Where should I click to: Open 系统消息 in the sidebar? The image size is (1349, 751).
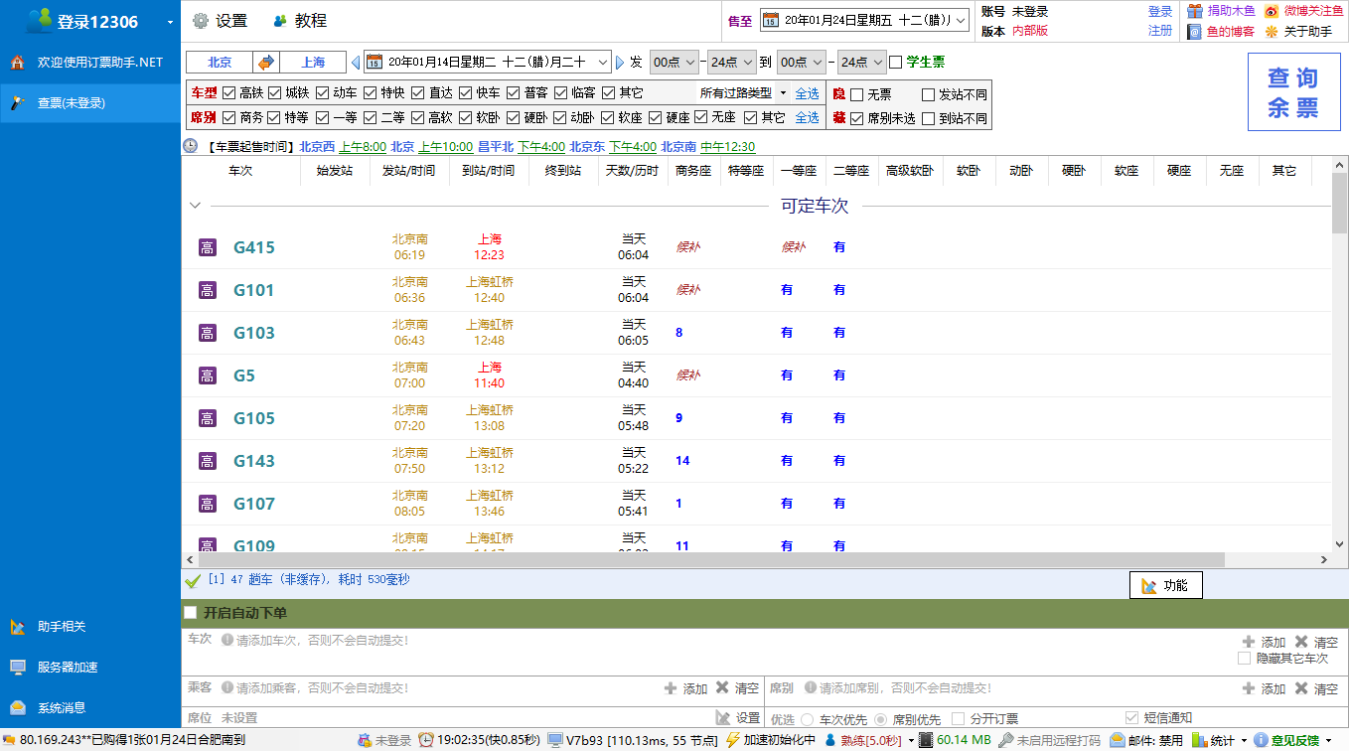click(90, 708)
